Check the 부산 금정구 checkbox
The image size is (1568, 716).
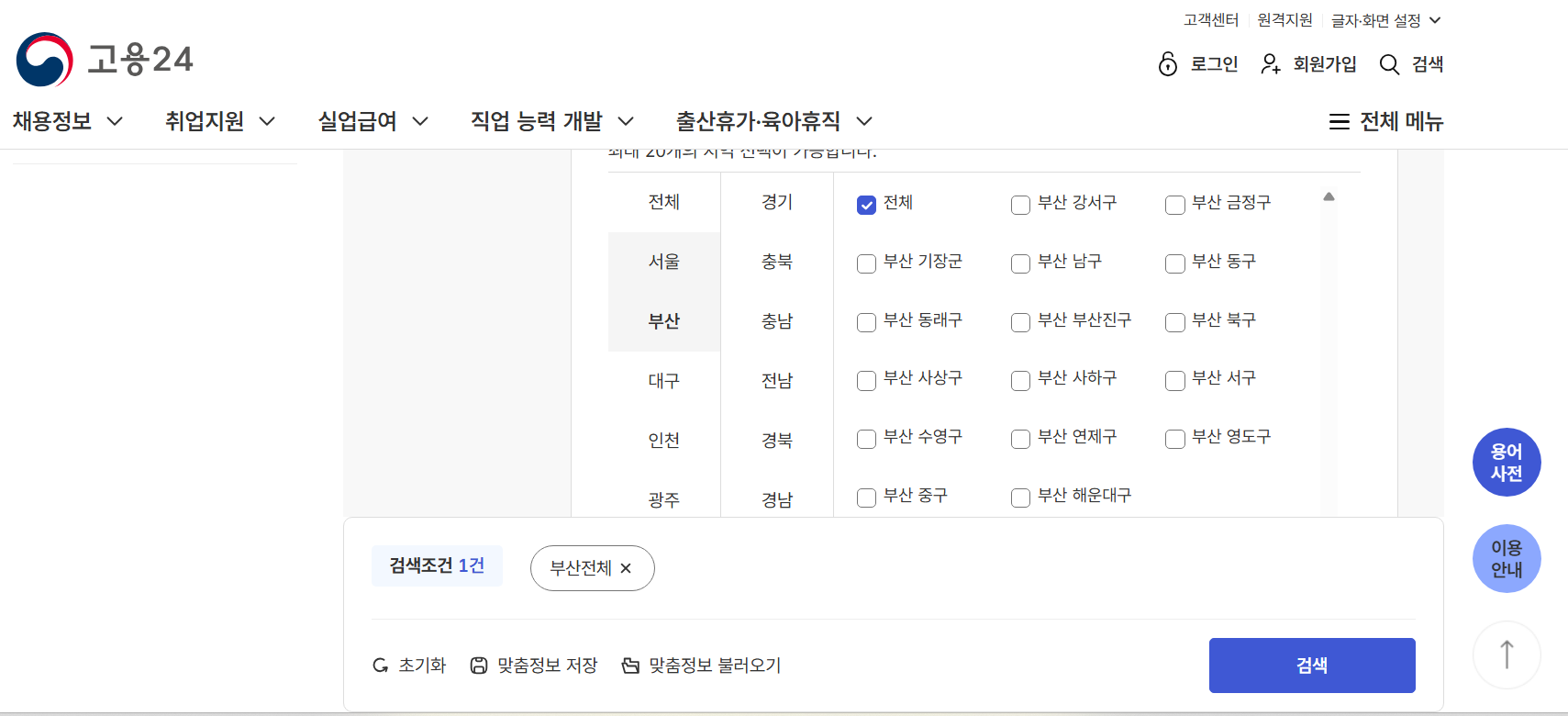point(1174,205)
